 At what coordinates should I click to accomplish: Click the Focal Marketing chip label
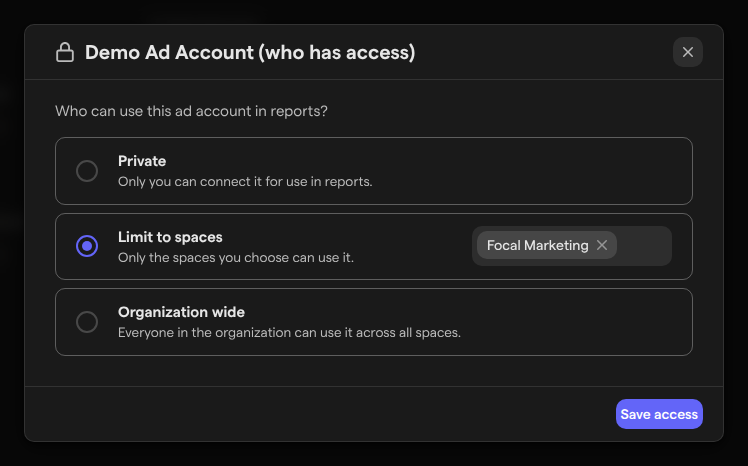tap(538, 245)
